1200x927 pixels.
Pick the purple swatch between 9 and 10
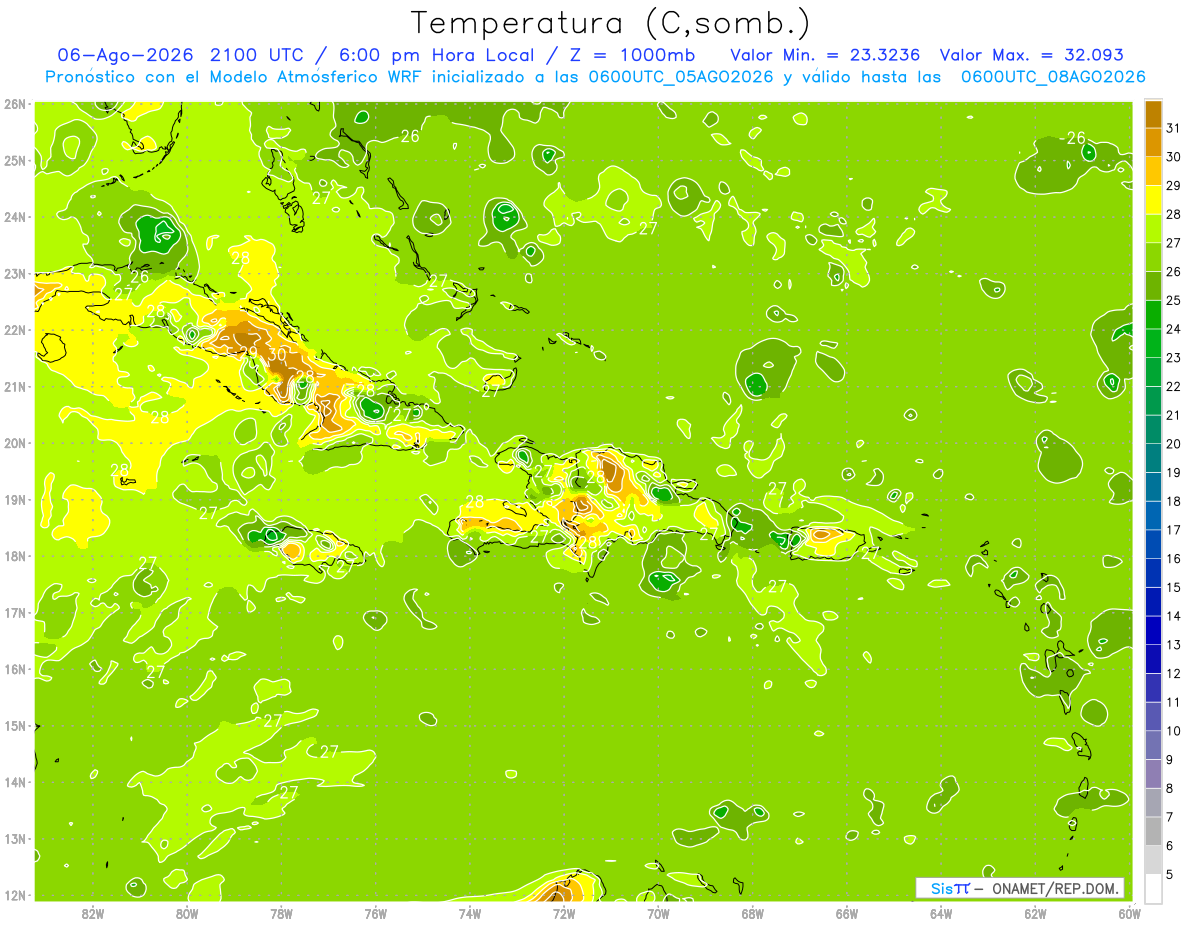point(1153,745)
